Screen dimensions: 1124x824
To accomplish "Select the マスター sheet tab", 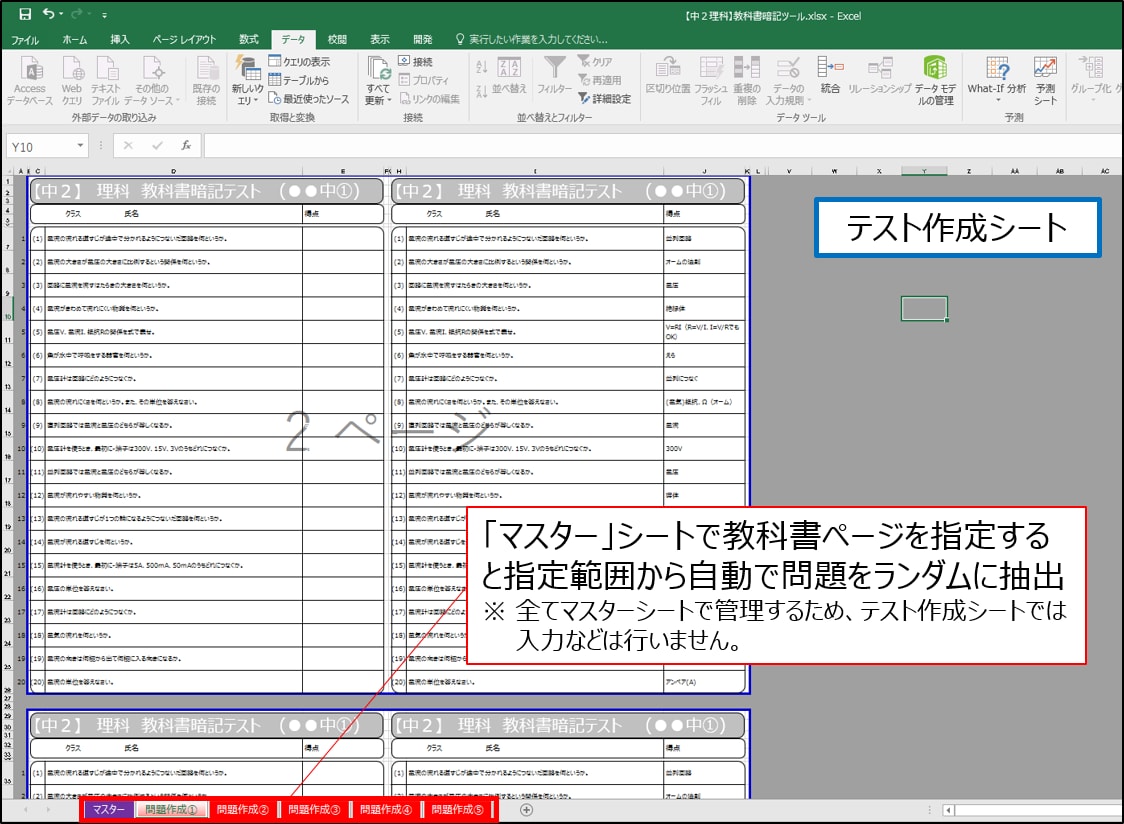I will (108, 810).
